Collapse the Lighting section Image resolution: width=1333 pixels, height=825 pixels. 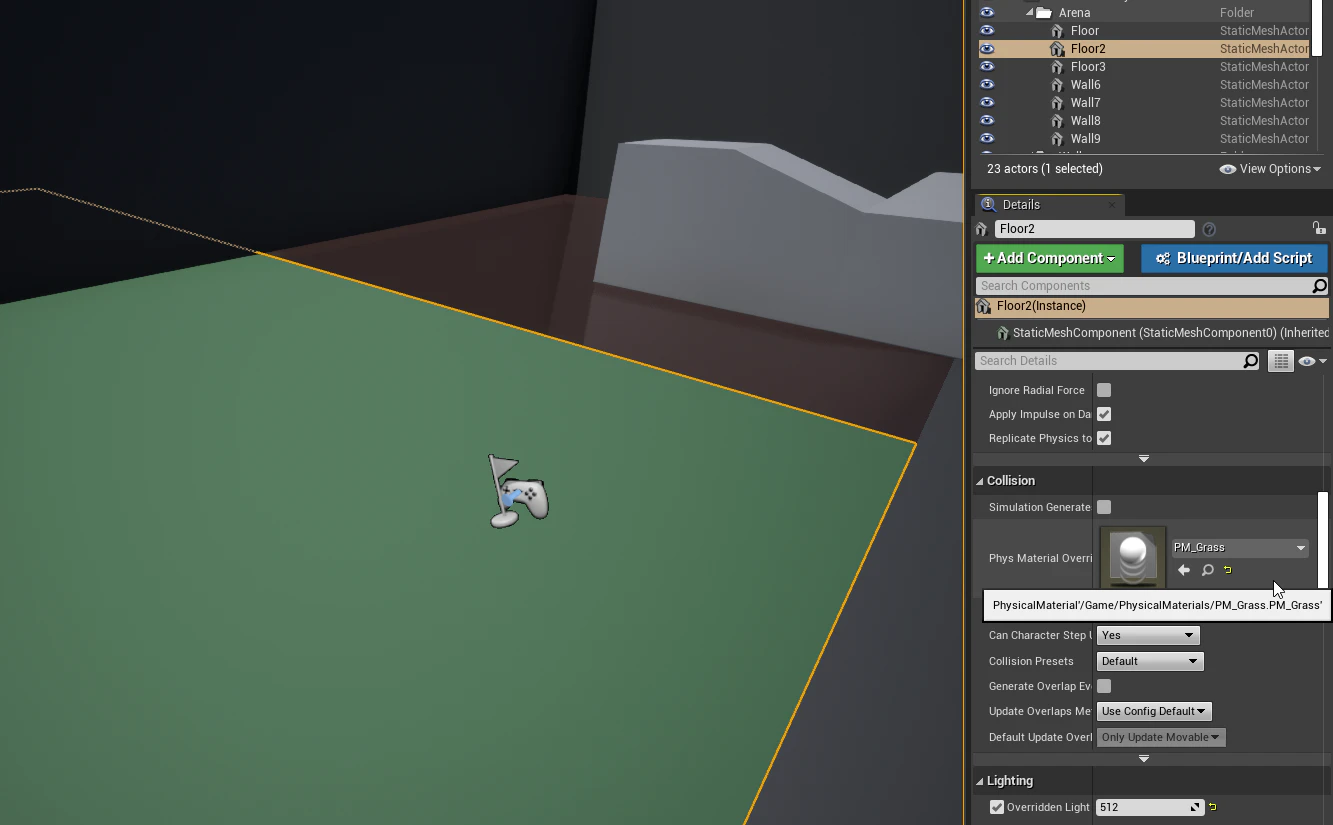coord(980,781)
